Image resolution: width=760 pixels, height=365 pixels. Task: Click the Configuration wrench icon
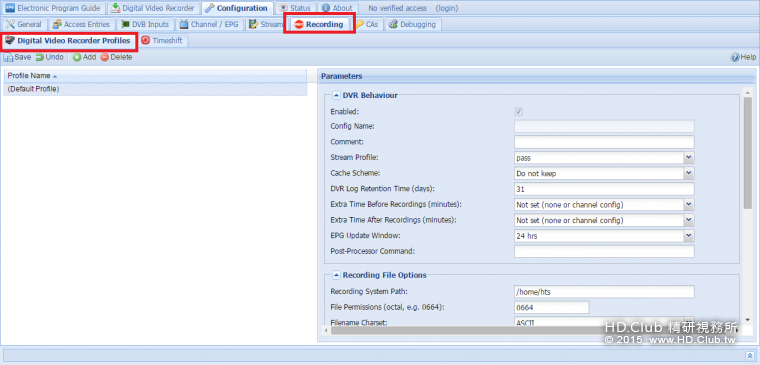209,8
